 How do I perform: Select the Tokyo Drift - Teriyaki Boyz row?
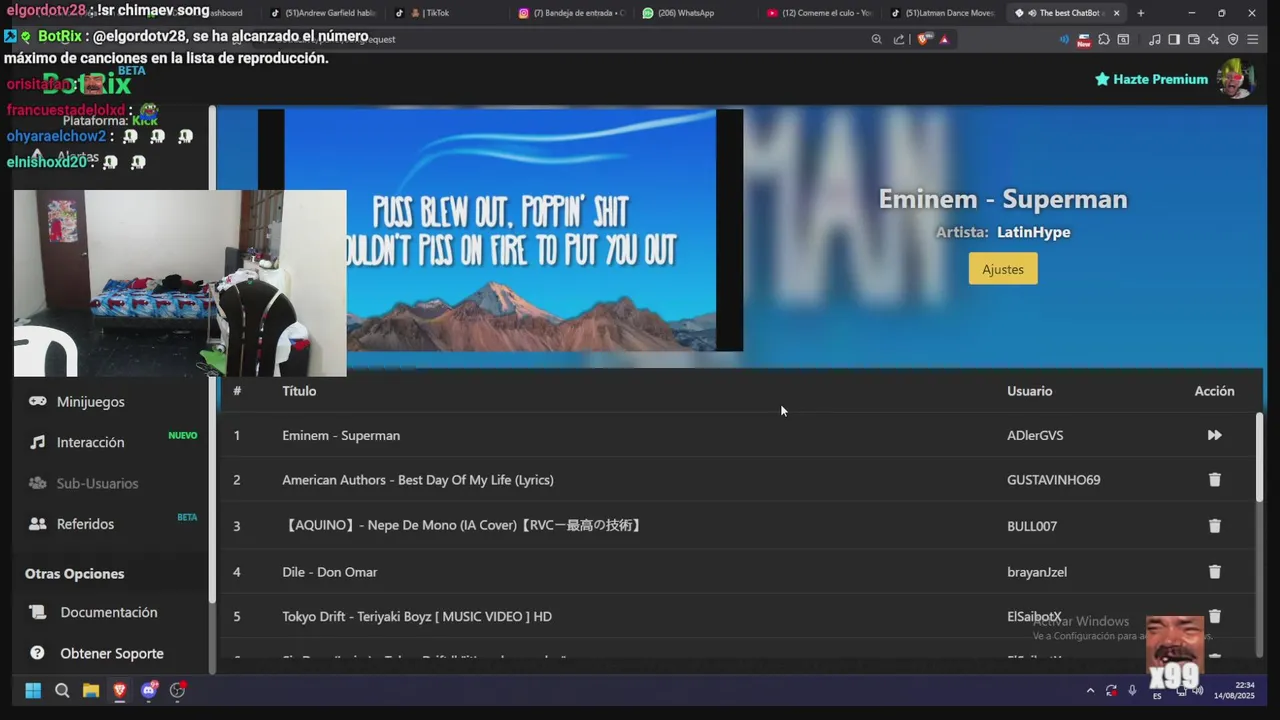(x=738, y=617)
